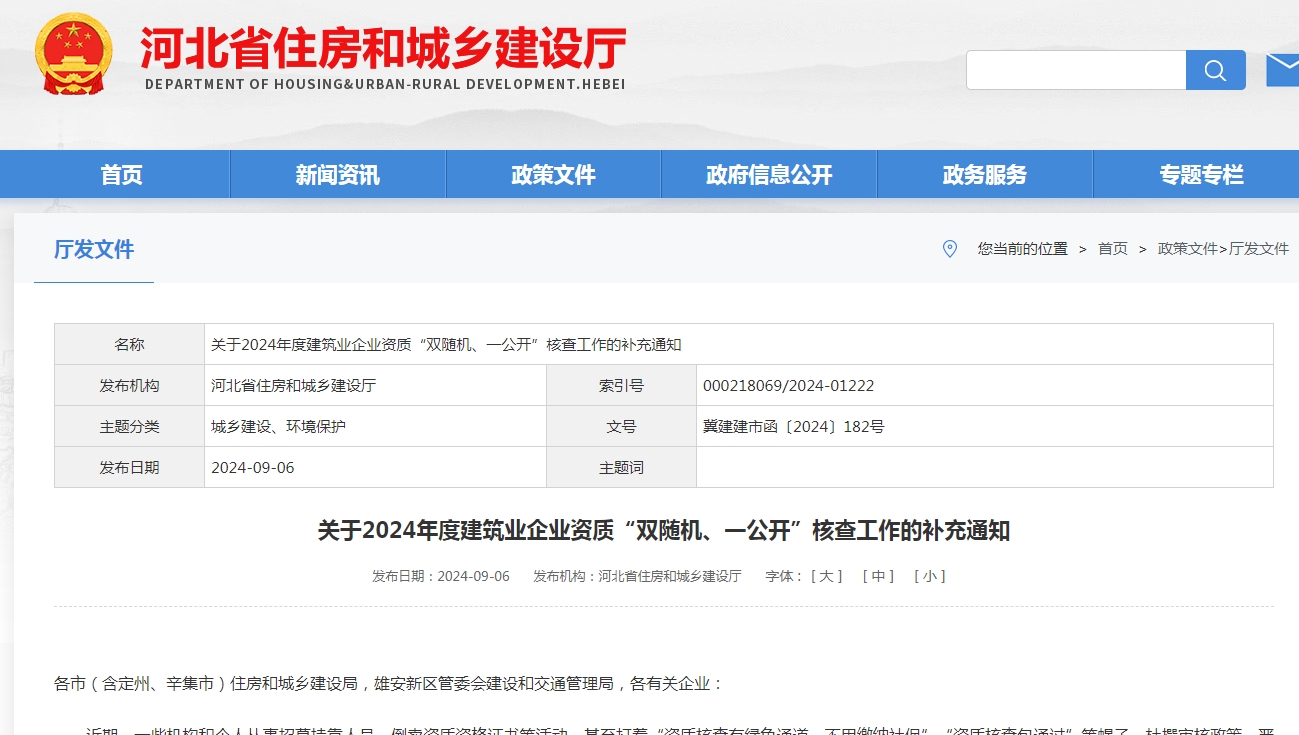The image size is (1299, 735).
Task: Click the envelope icon at top right
Action: (1288, 70)
